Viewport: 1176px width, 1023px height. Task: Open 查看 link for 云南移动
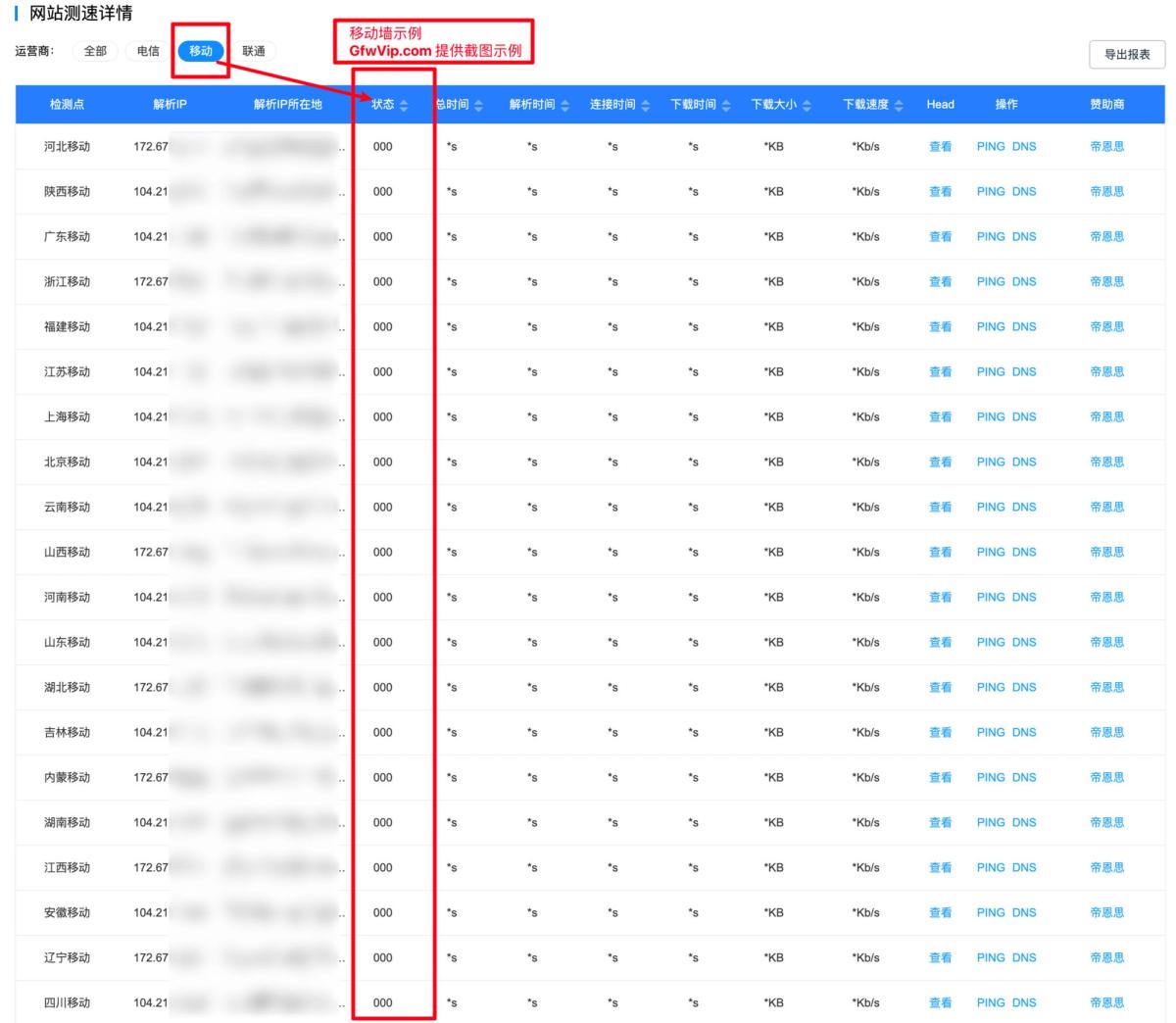click(940, 508)
